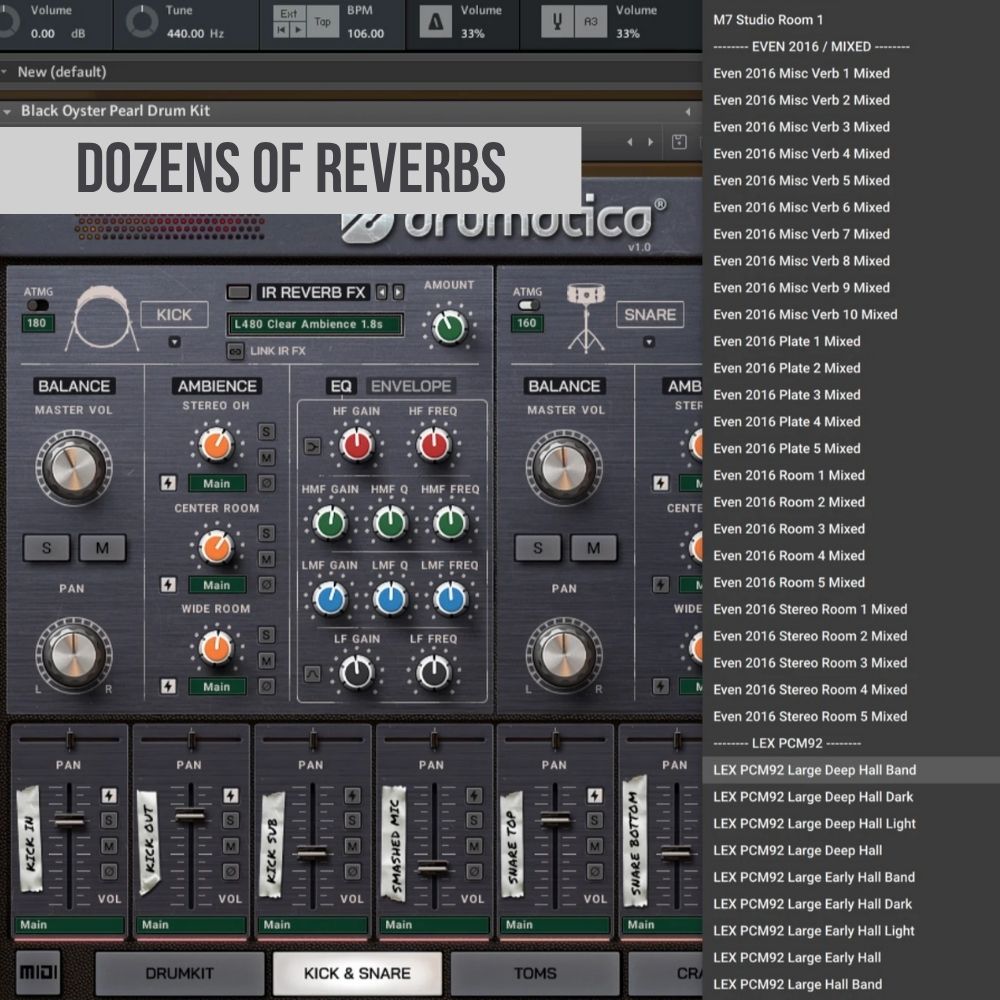This screenshot has width=1000, height=1000.
Task: Click the Link IR FX chain icon
Action: point(235,351)
